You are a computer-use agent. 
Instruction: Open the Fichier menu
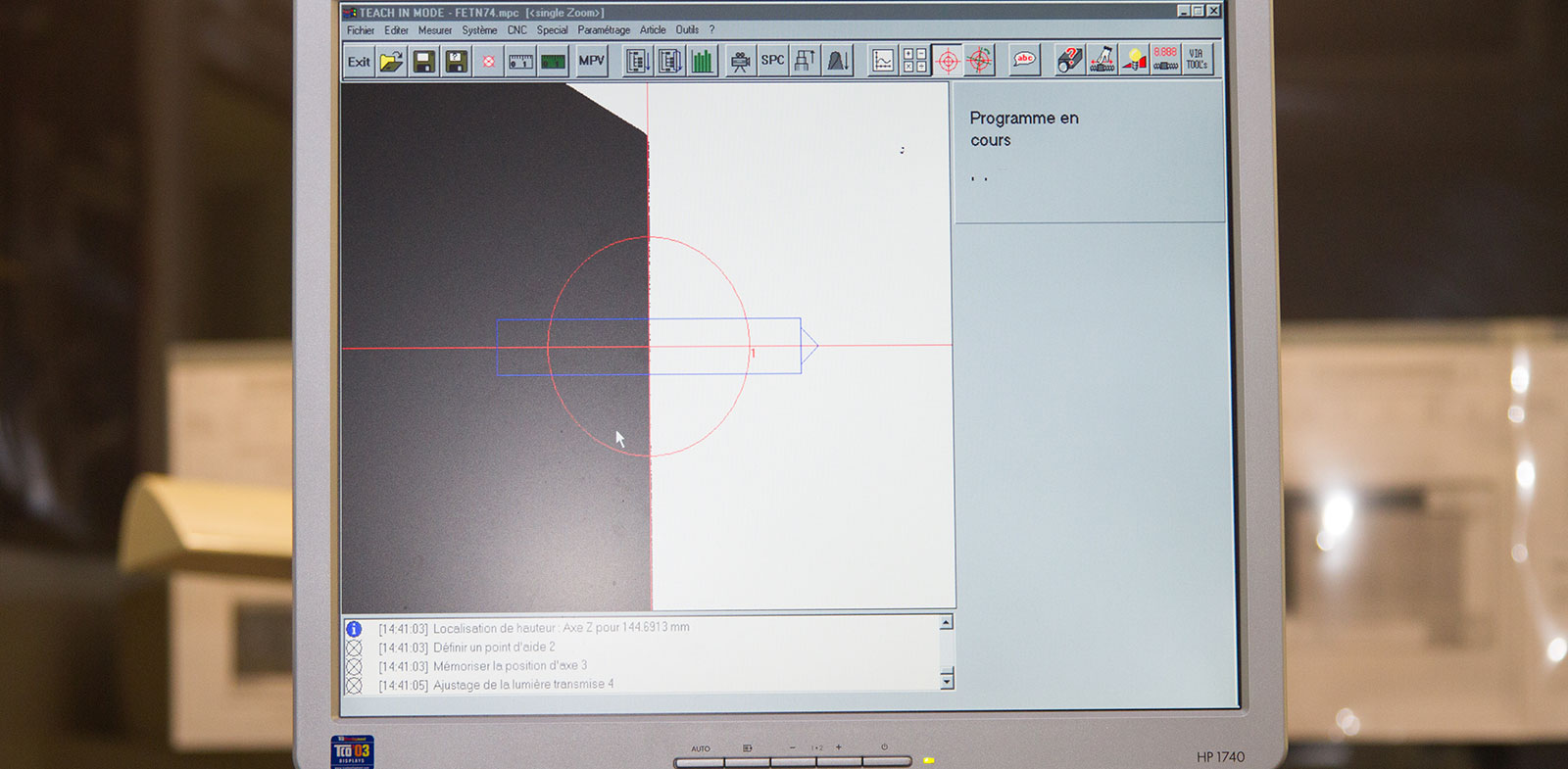(361, 30)
